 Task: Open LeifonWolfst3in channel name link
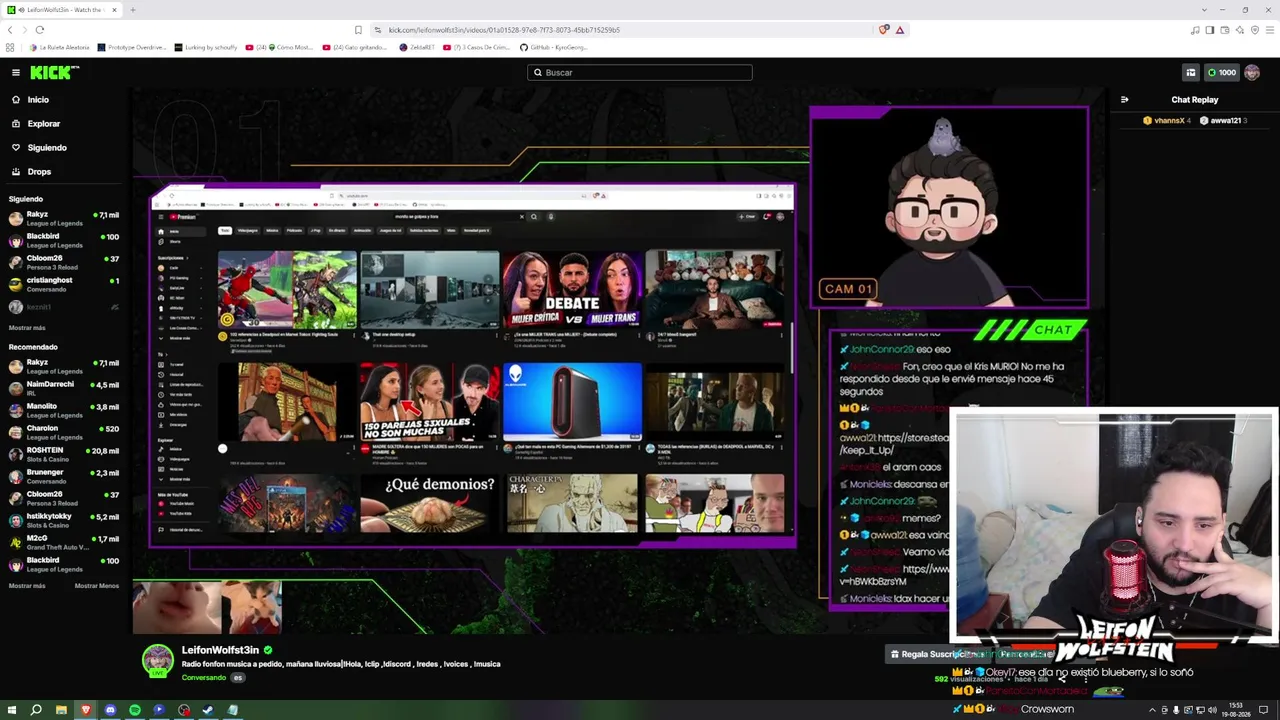tap(220, 650)
